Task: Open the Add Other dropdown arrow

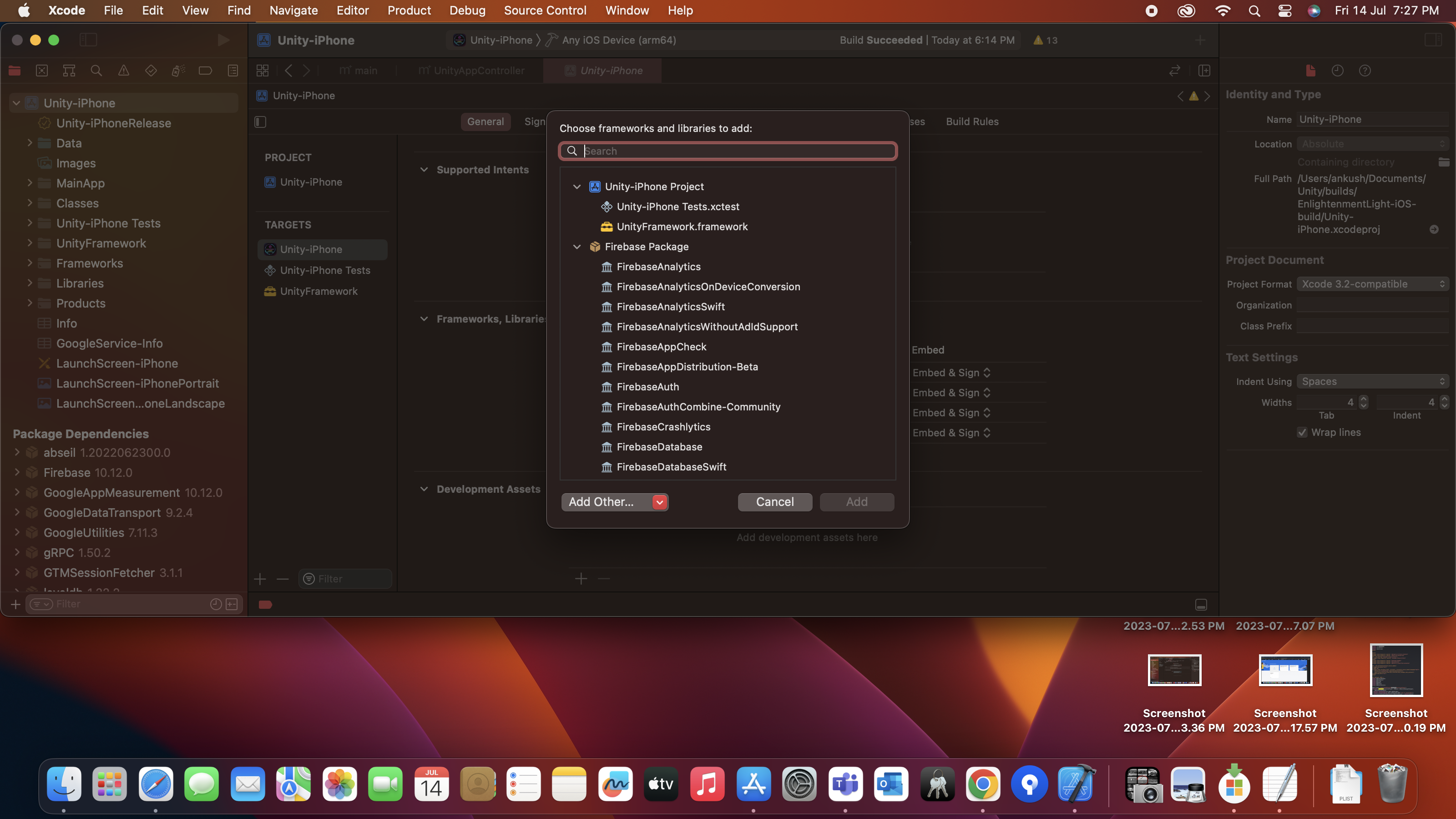Action: [659, 502]
